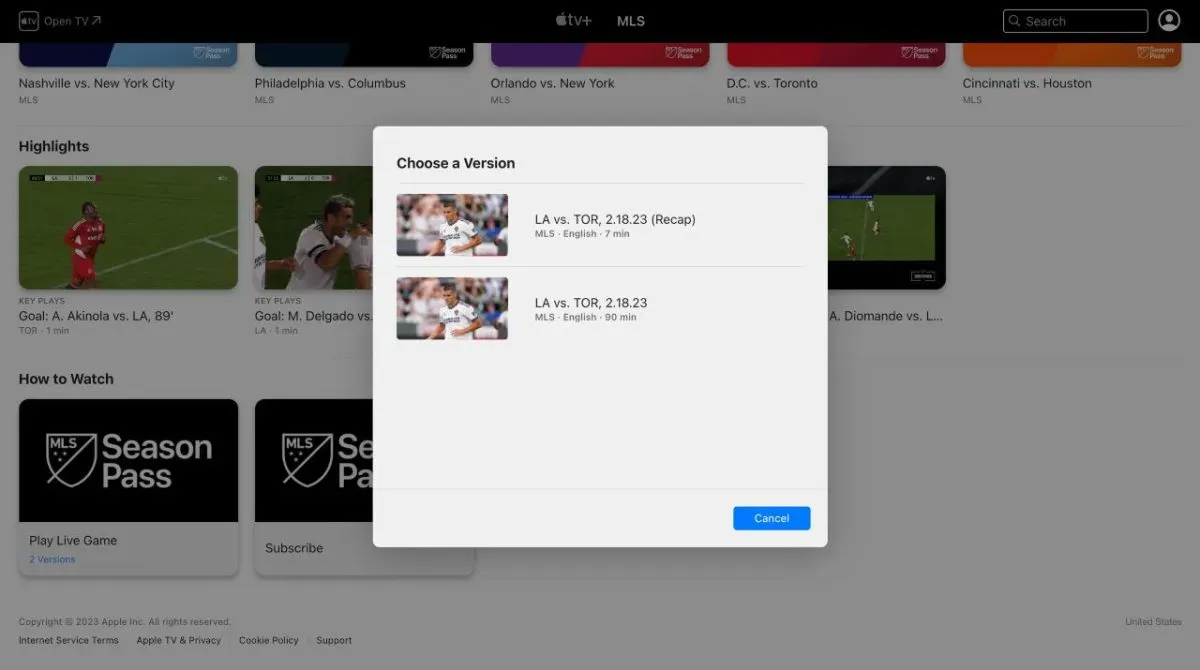1200x670 pixels.
Task: Open Apple TV & Privacy link
Action: tap(178, 640)
